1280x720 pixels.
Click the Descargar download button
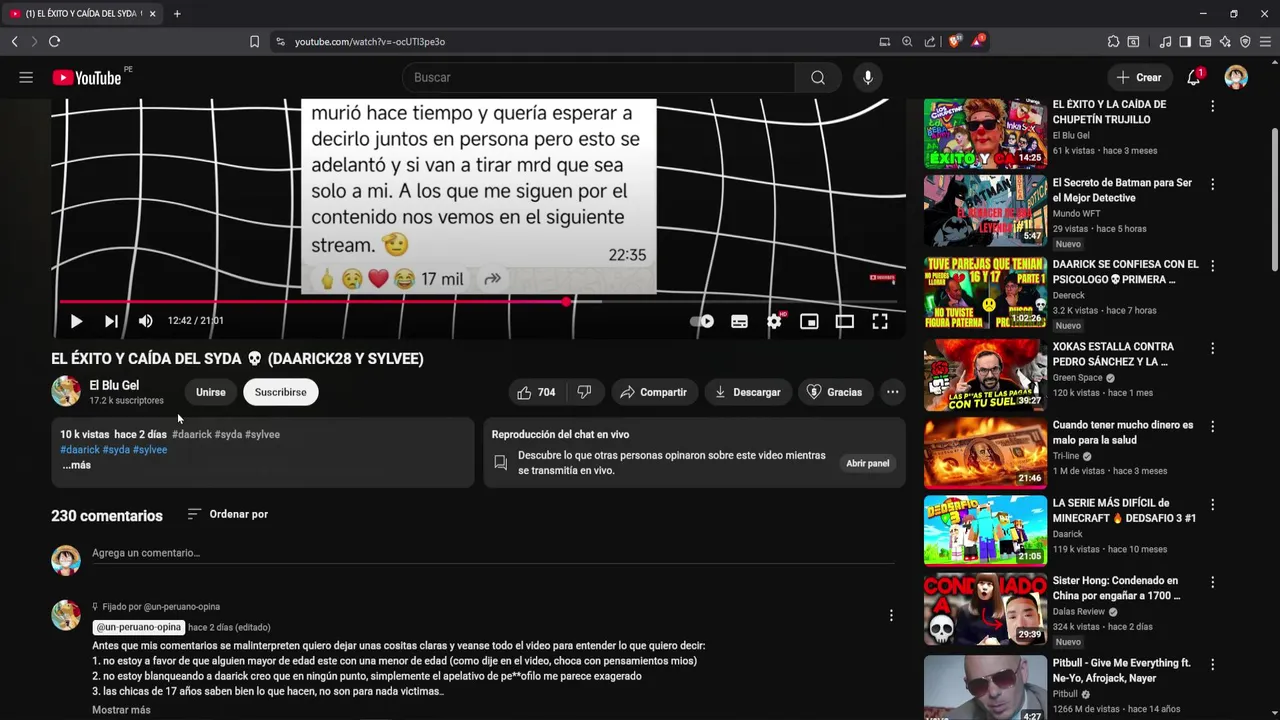pyautogui.click(x=747, y=392)
